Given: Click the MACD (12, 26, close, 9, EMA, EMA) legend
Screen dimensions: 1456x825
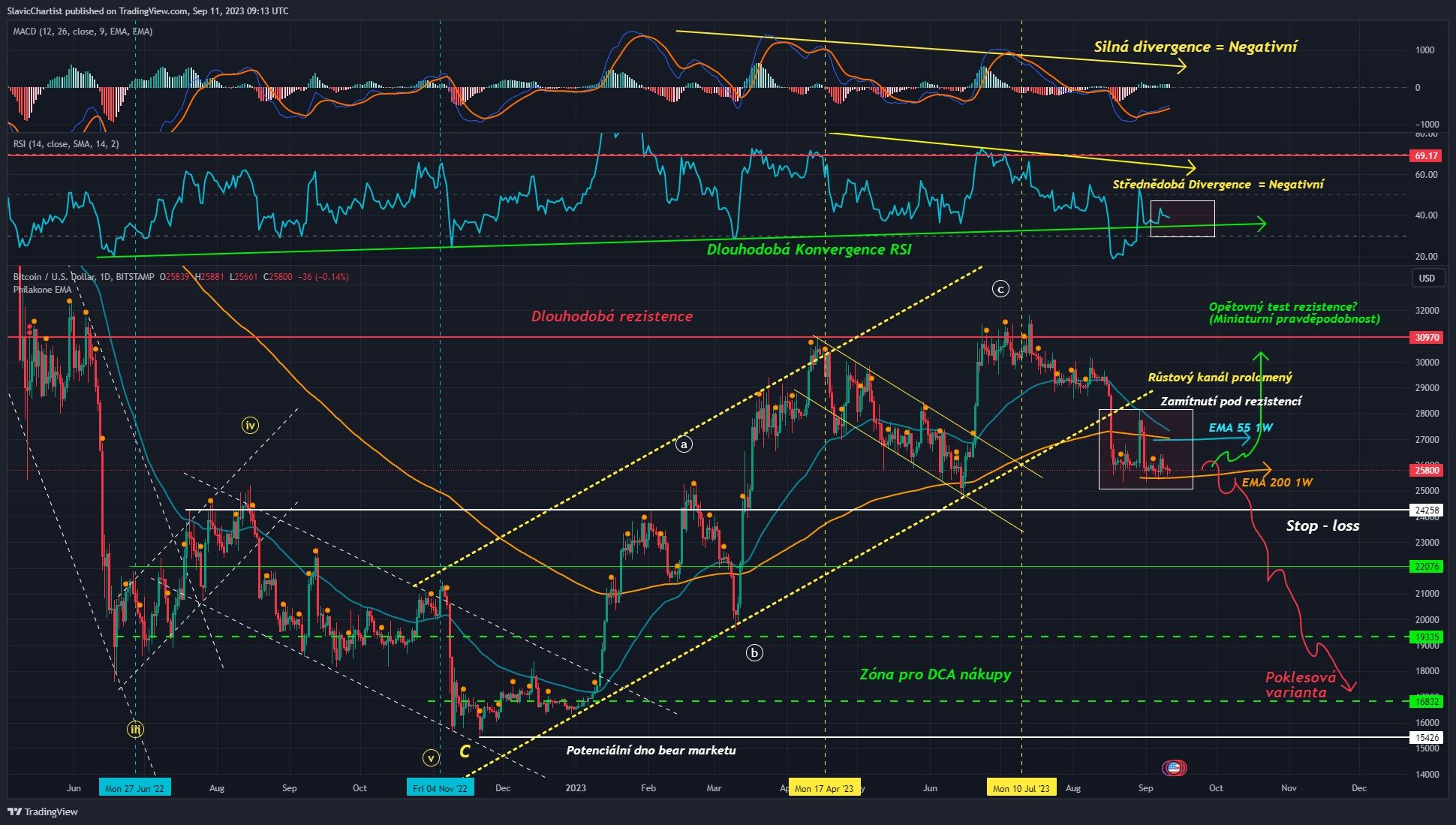Looking at the screenshot, I should click(83, 32).
